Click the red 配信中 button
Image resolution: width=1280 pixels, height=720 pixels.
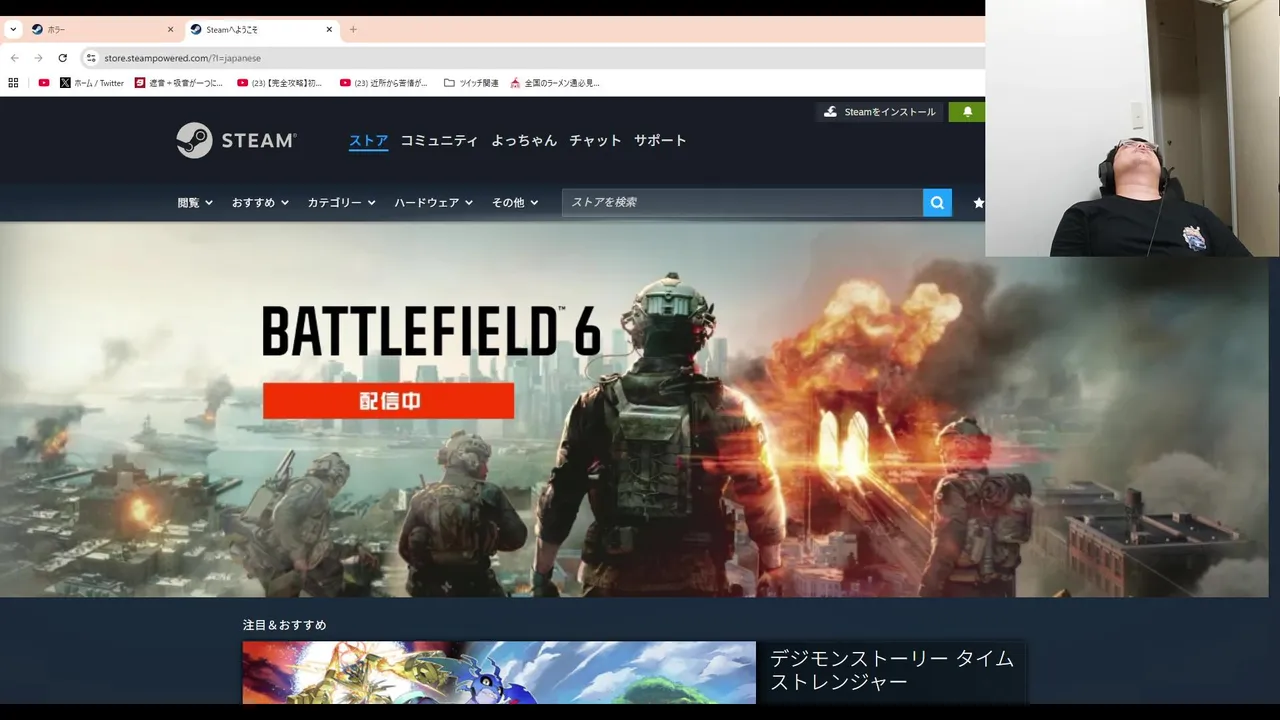(x=388, y=401)
